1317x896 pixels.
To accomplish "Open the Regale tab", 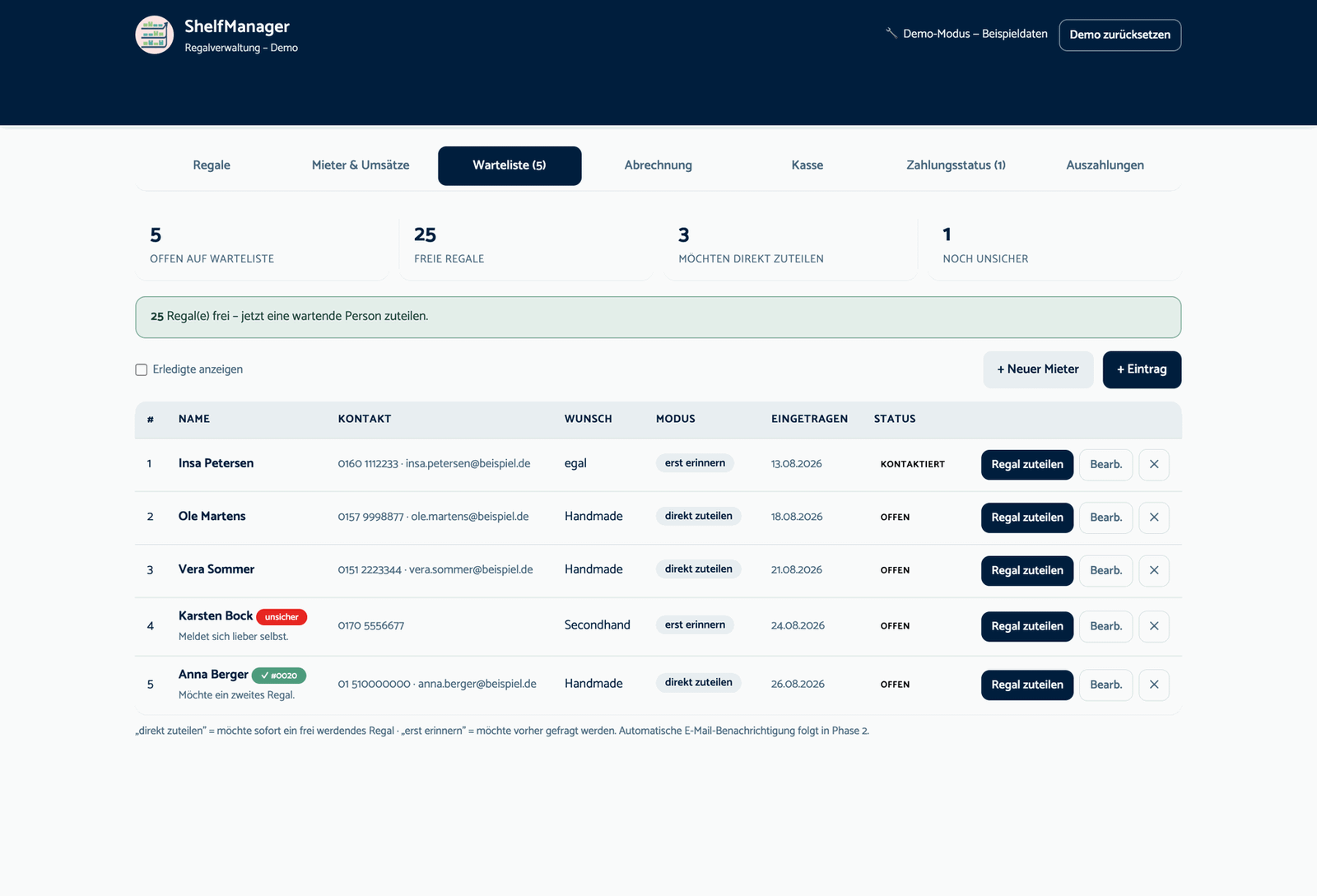I will click(x=212, y=165).
